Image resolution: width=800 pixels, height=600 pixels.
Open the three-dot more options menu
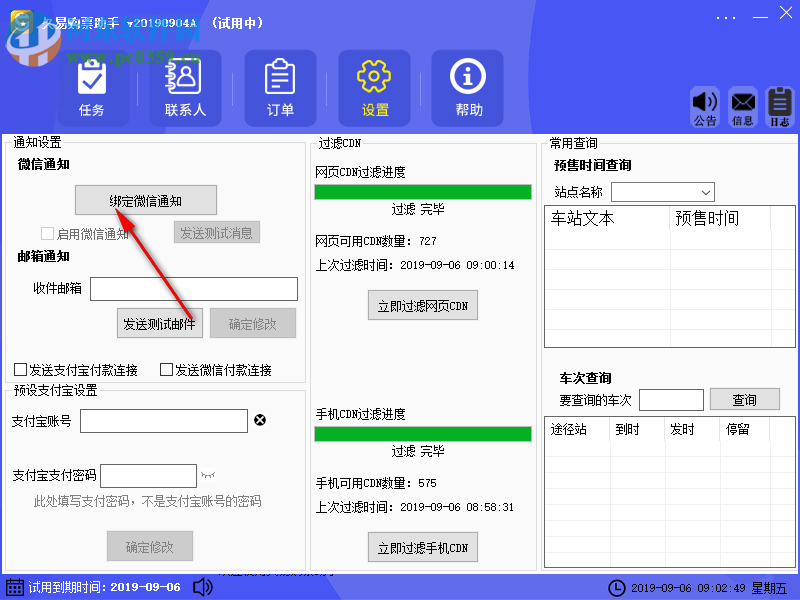point(726,18)
